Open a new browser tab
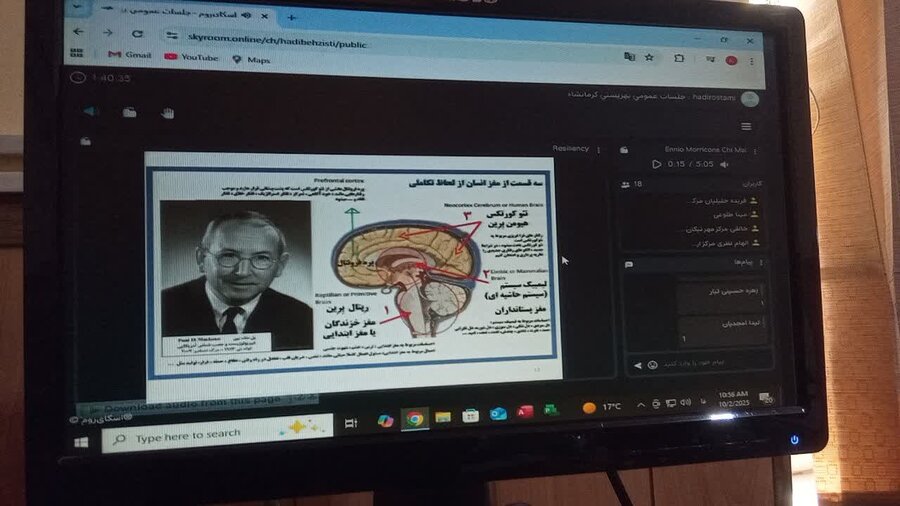The width and height of the screenshot is (900, 506). pyautogui.click(x=292, y=18)
